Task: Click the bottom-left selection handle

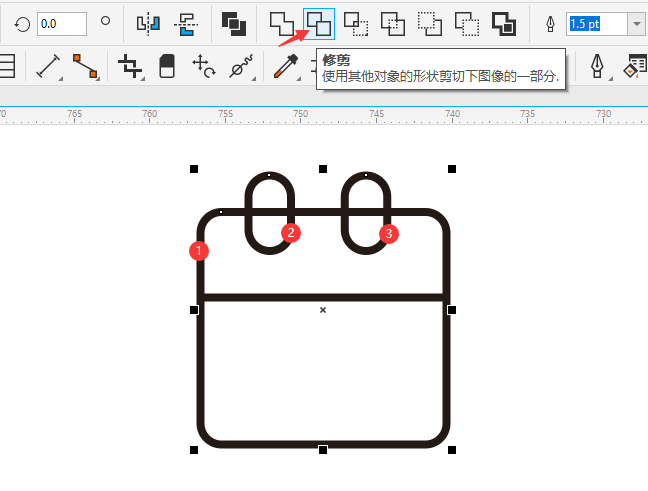Action: (194, 450)
